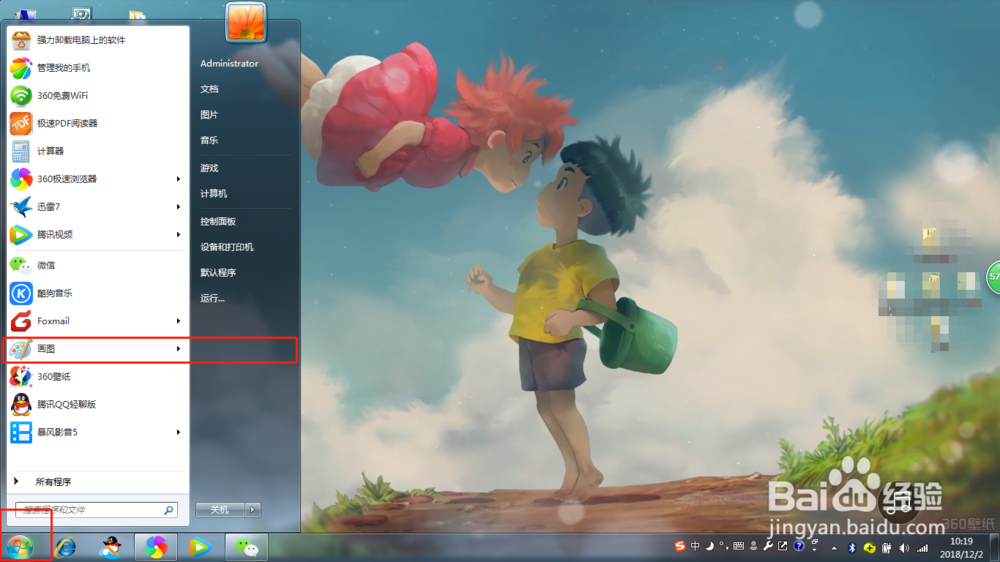Image resolution: width=1000 pixels, height=562 pixels.
Task: Launch 管理我的手机 from start menu
Action: pyautogui.click(x=98, y=68)
